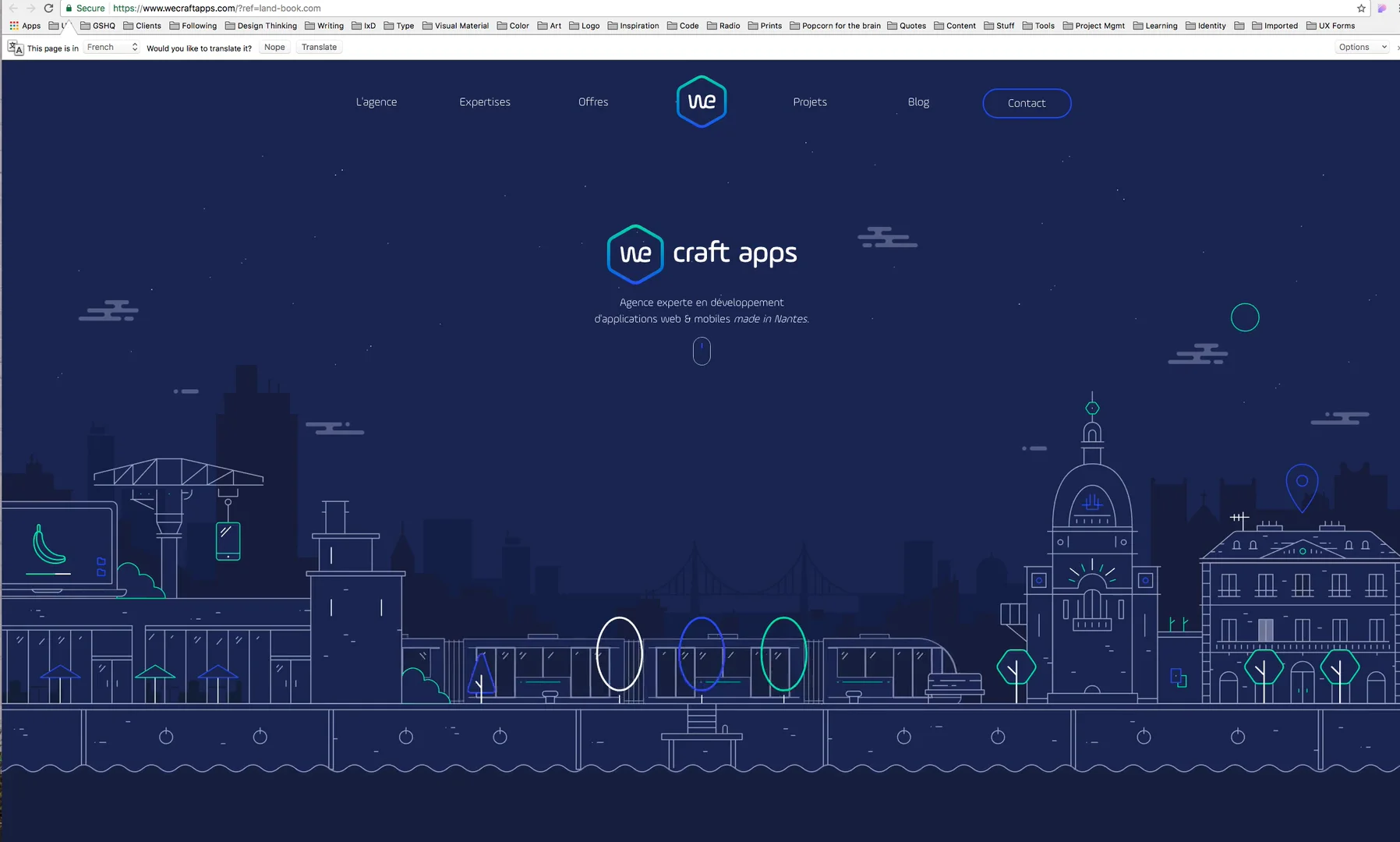
Task: Click the hexagonal 'we' logo in navbar
Action: click(702, 101)
